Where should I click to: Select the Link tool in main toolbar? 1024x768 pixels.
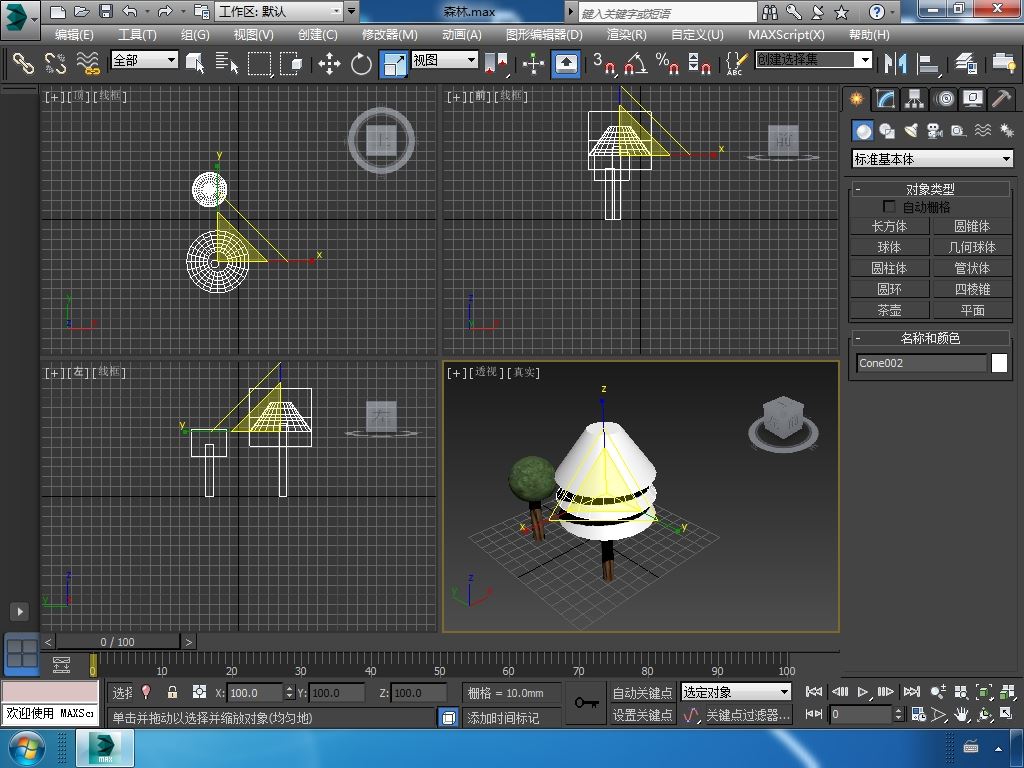point(23,63)
